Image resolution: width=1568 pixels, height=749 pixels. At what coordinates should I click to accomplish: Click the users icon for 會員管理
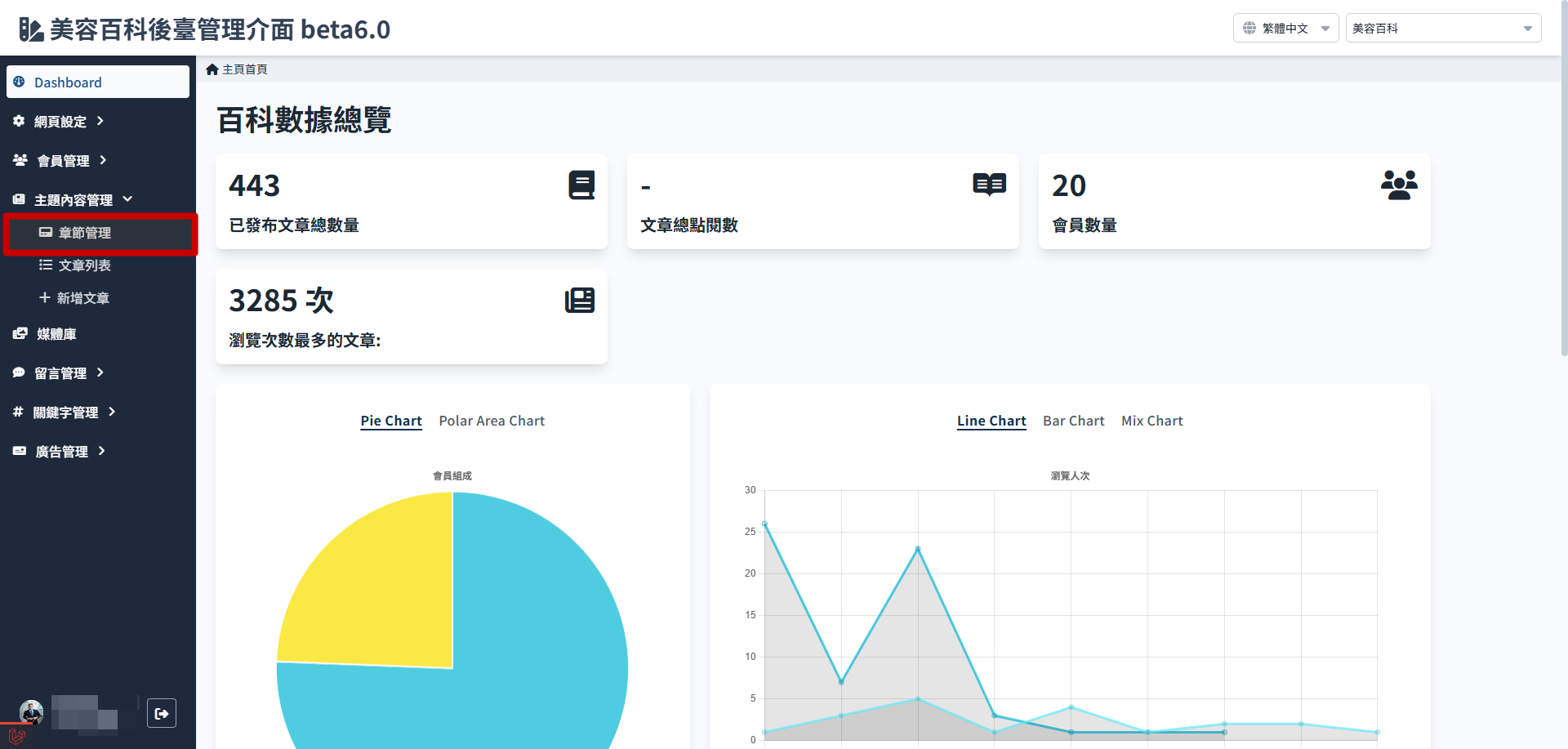tap(20, 160)
